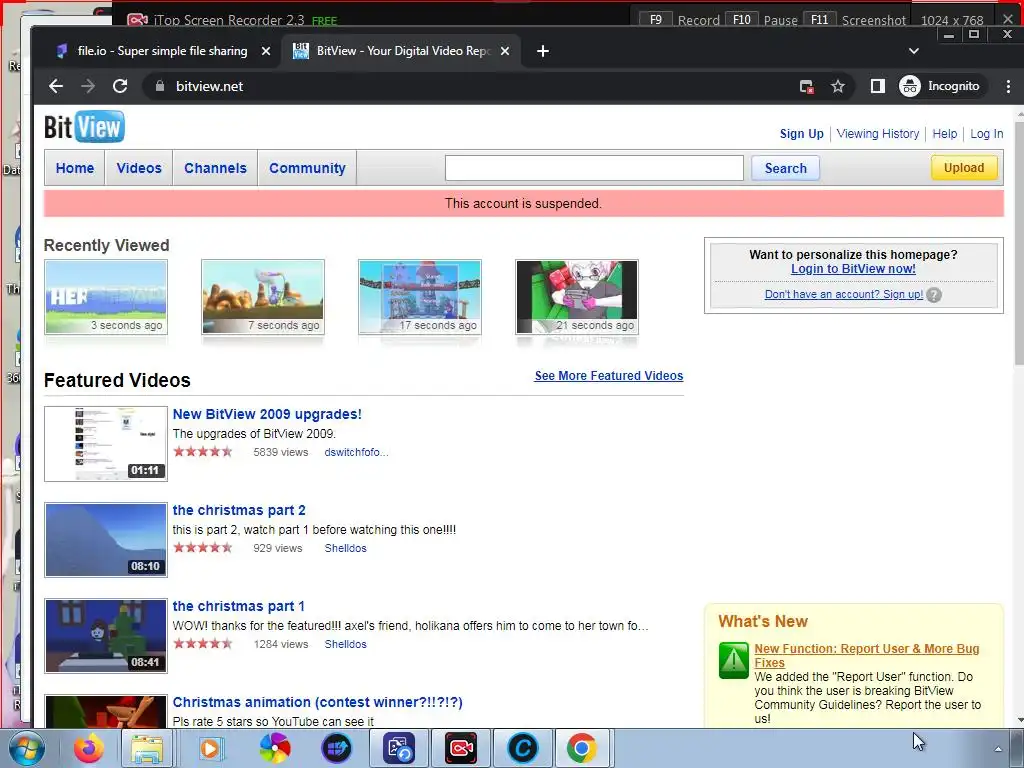Viewport: 1024px width, 768px height.
Task: Click the Log In link
Action: click(986, 134)
